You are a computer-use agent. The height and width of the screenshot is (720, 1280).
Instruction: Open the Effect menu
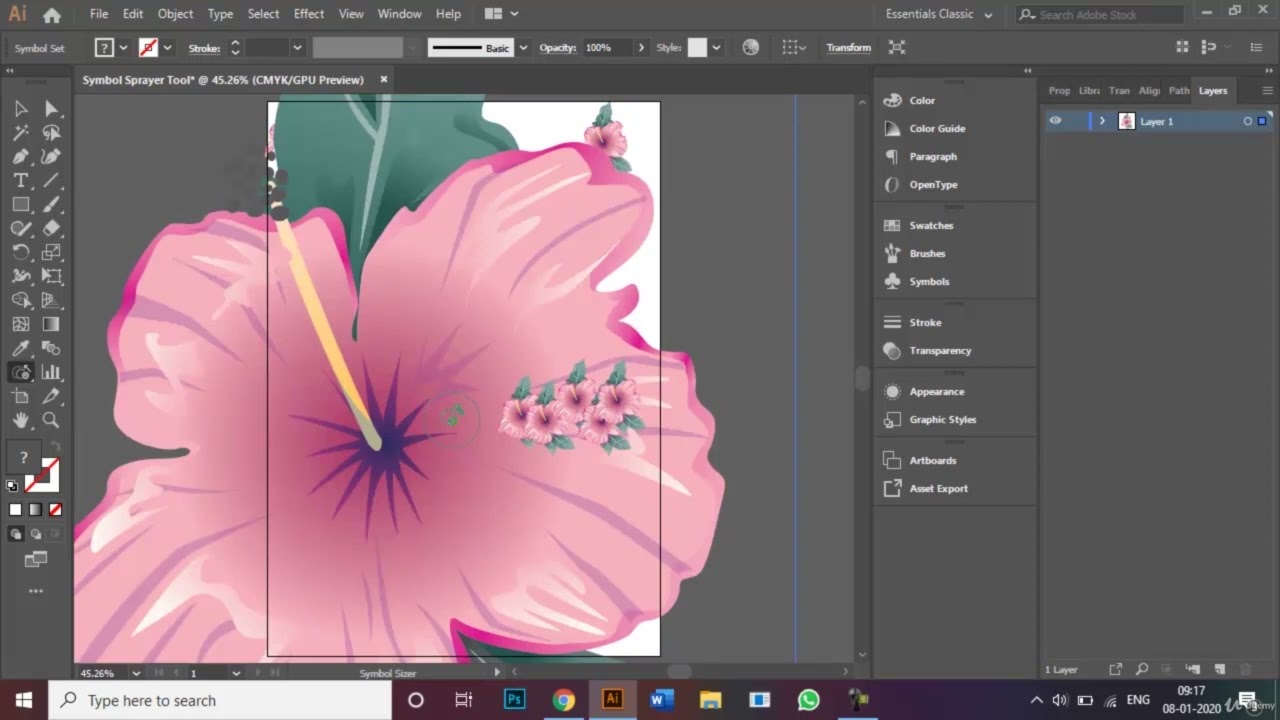click(x=309, y=14)
